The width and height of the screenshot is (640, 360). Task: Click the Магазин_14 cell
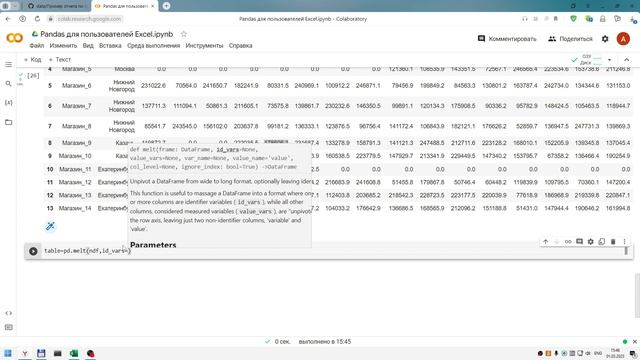click(x=75, y=208)
